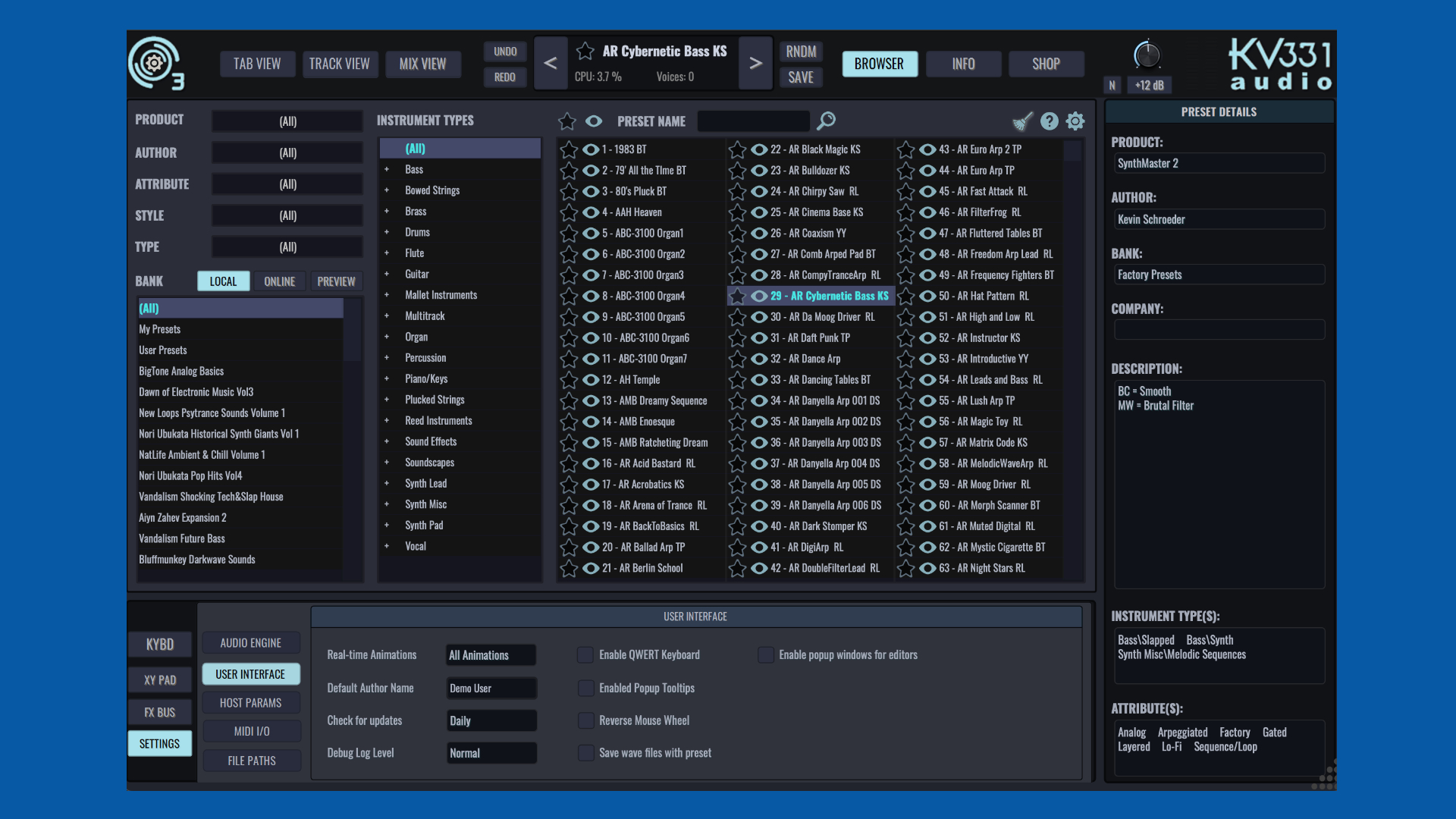Viewport: 1456px width, 819px height.
Task: Favorite the 1 - 1983 BT preset star
Action: [569, 149]
